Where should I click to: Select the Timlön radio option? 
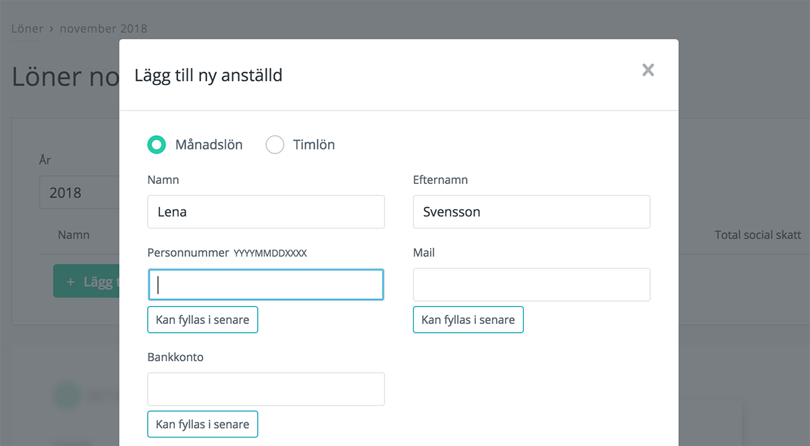pyautogui.click(x=275, y=145)
